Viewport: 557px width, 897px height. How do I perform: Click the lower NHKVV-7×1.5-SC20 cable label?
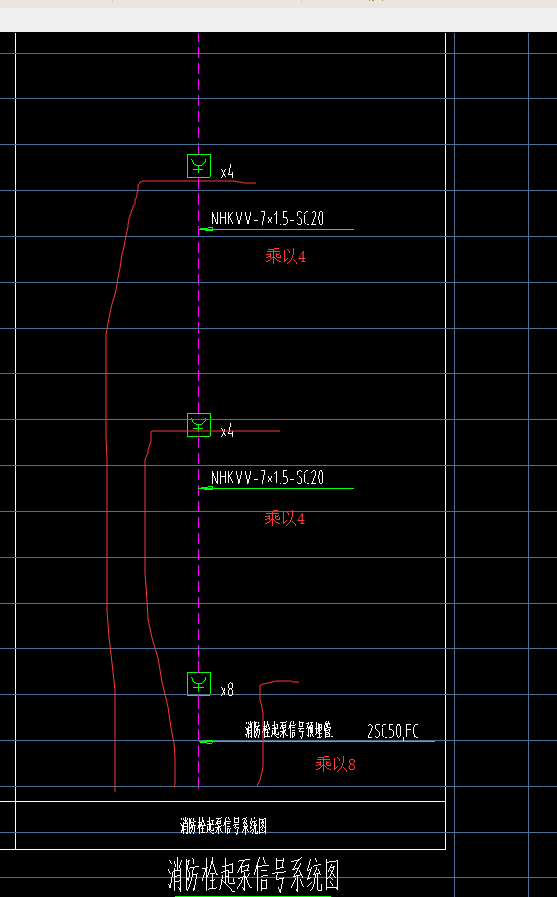(x=267, y=478)
